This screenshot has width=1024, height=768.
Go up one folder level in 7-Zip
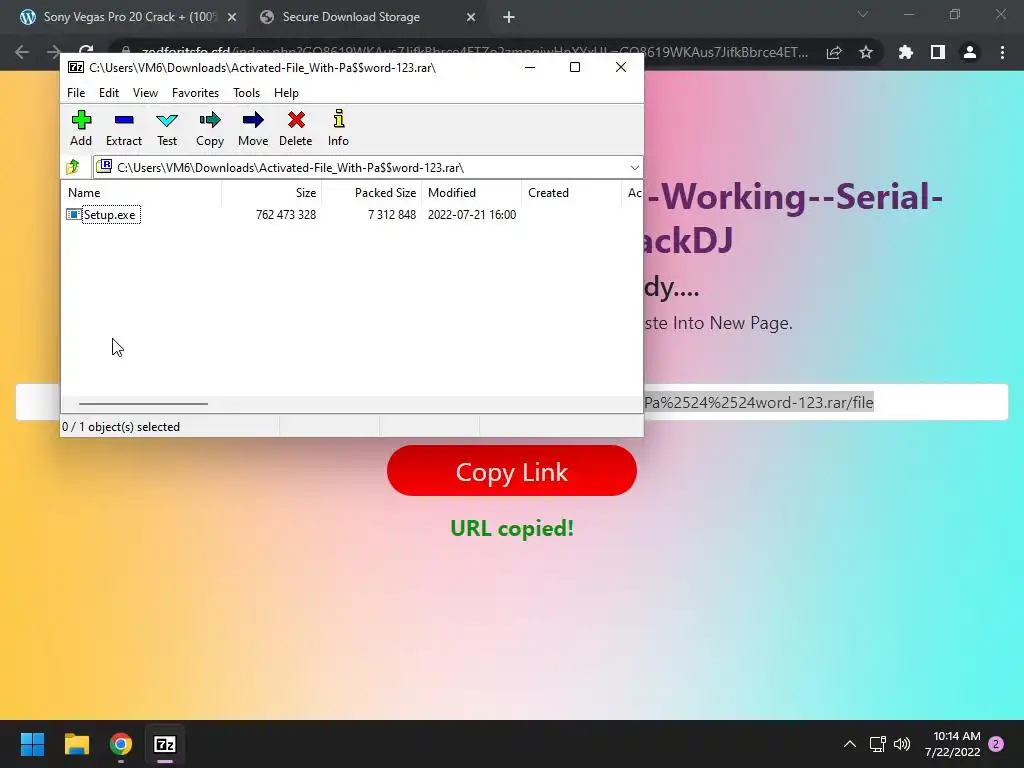tap(73, 167)
